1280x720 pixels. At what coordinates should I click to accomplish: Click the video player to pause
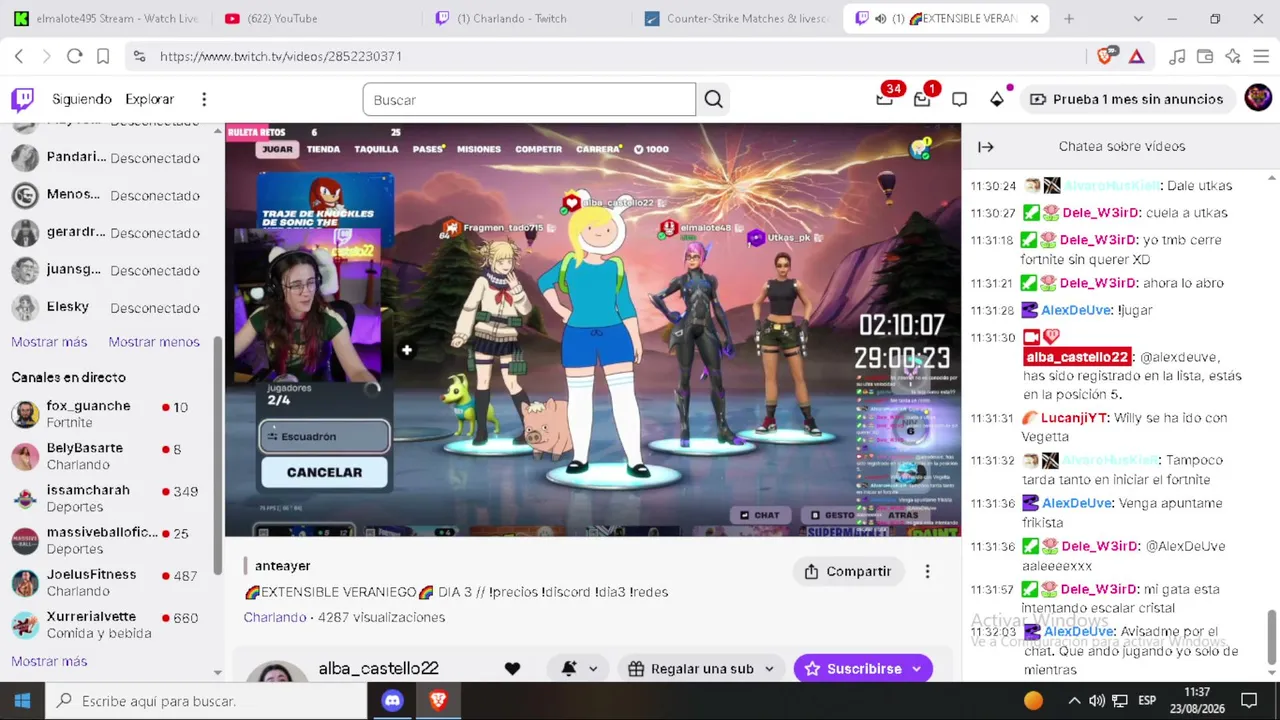point(592,329)
